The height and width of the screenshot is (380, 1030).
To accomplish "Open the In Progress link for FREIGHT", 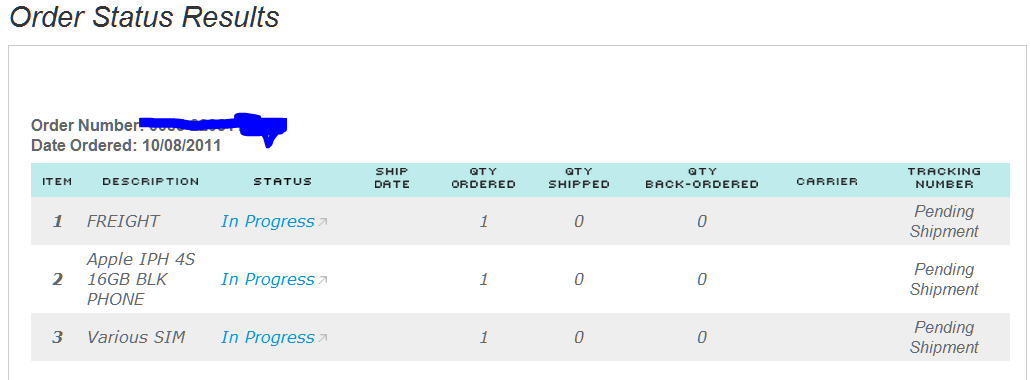I will coord(268,222).
